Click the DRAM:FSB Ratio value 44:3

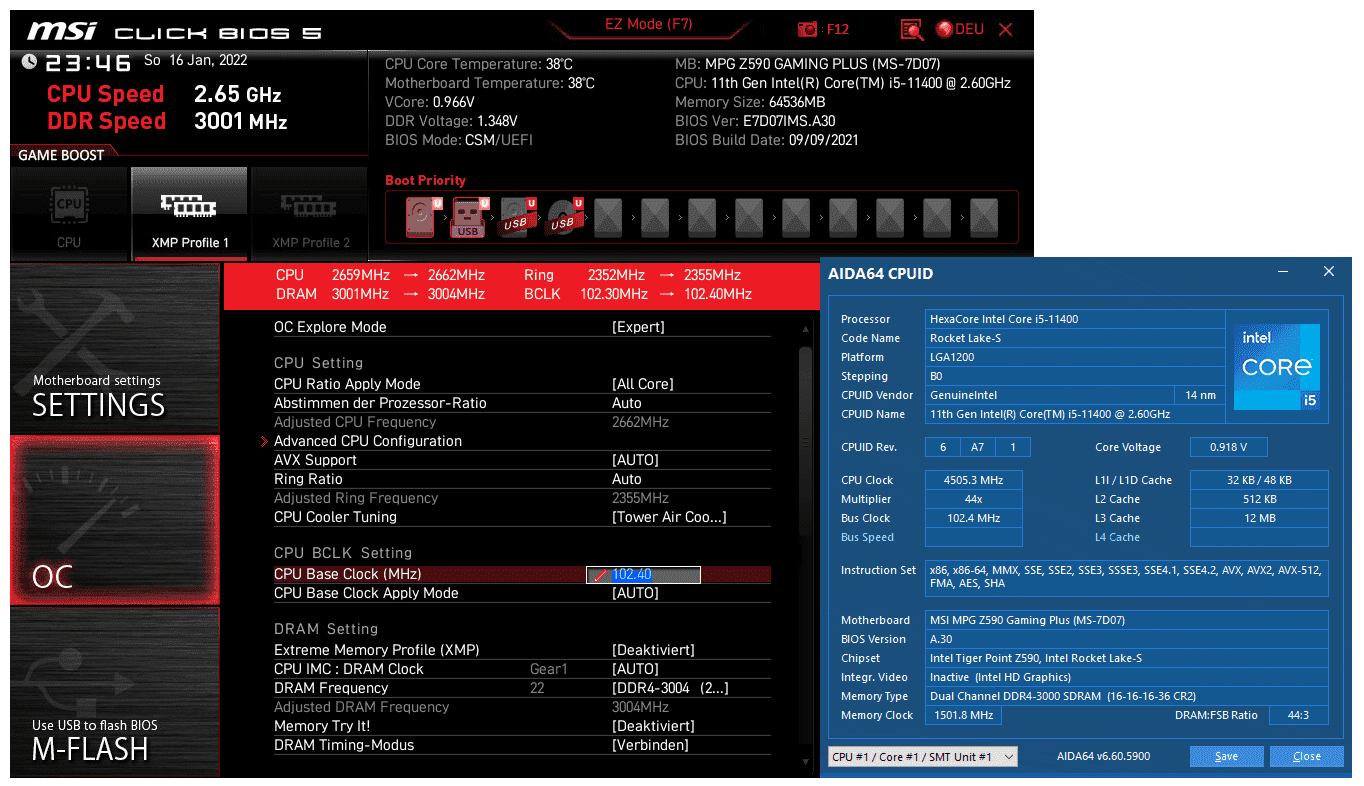[1298, 715]
